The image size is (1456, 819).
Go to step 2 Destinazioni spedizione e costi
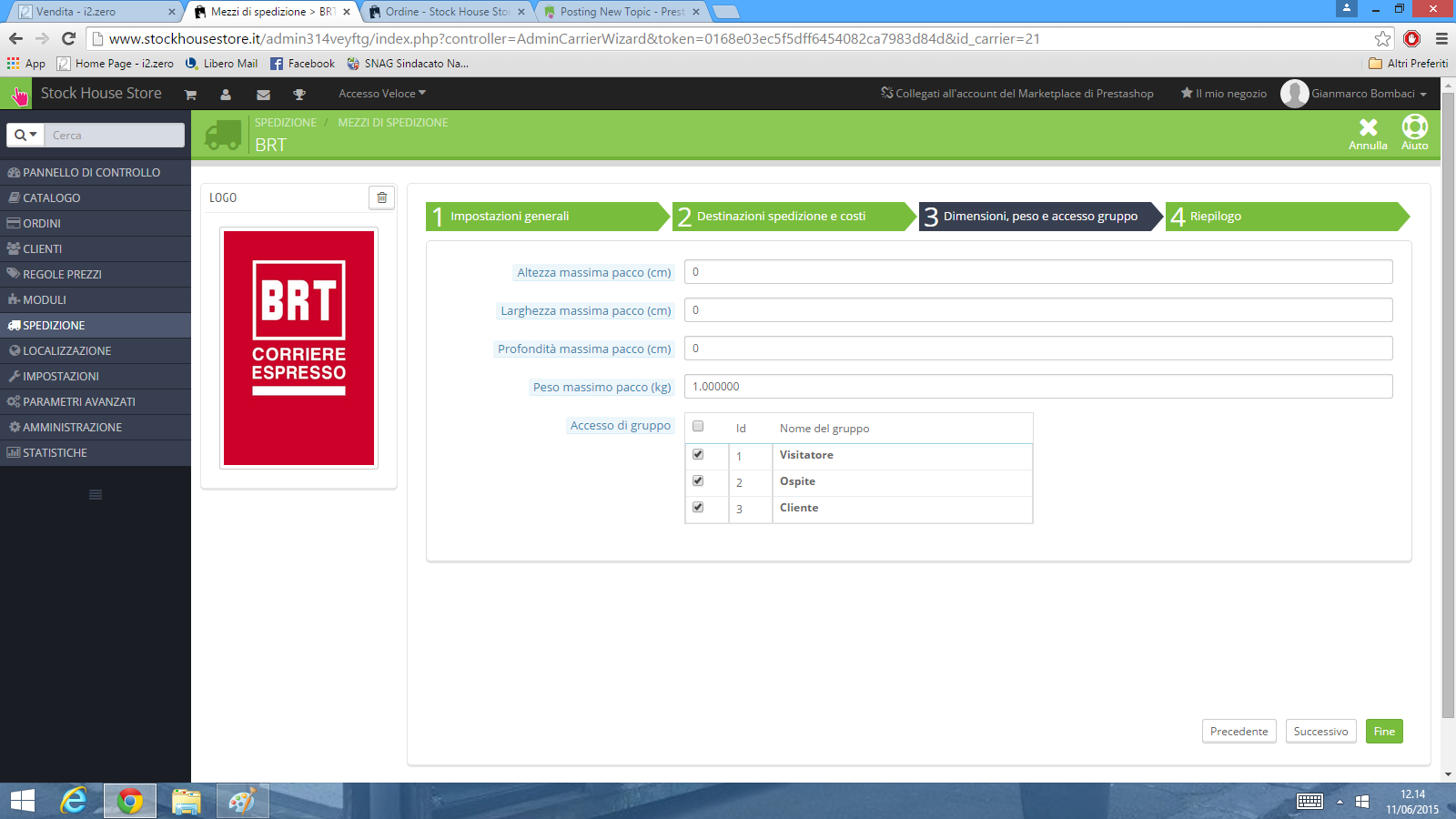click(794, 217)
